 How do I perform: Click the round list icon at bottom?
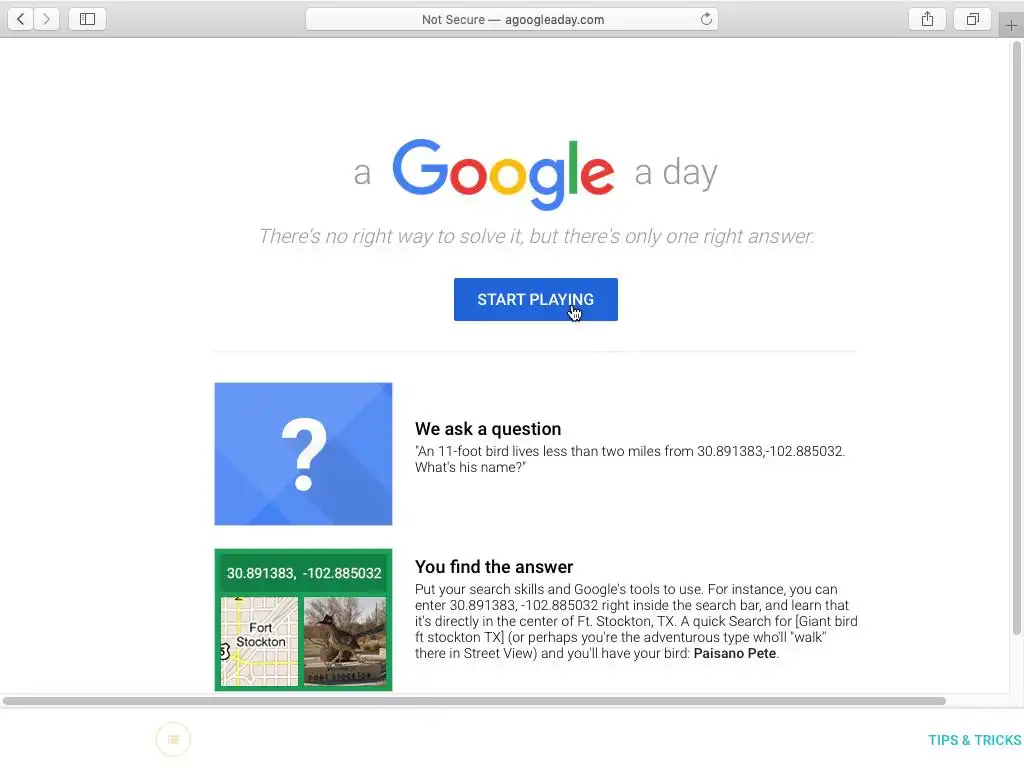(x=173, y=739)
